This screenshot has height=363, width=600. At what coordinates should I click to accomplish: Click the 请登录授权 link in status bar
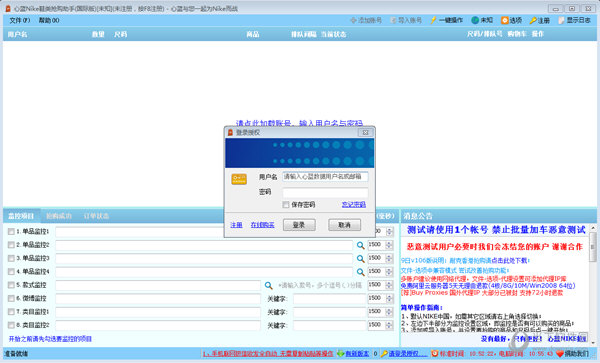[x=408, y=354]
